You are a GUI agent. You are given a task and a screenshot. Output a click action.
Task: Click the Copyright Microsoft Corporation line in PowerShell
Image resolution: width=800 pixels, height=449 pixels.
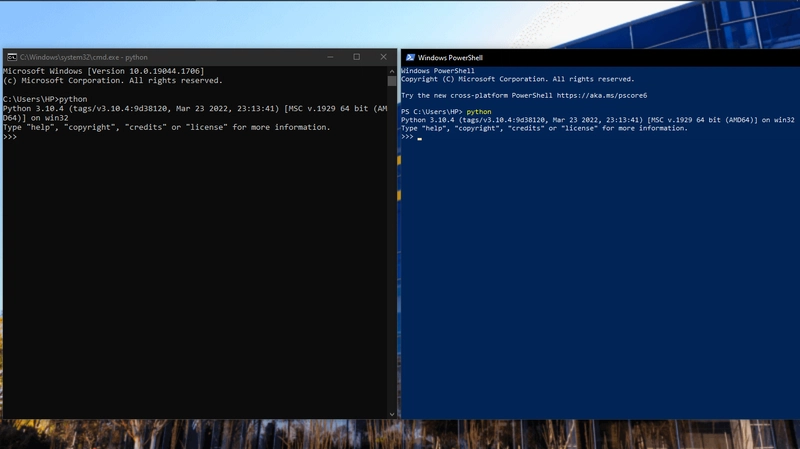coord(517,79)
